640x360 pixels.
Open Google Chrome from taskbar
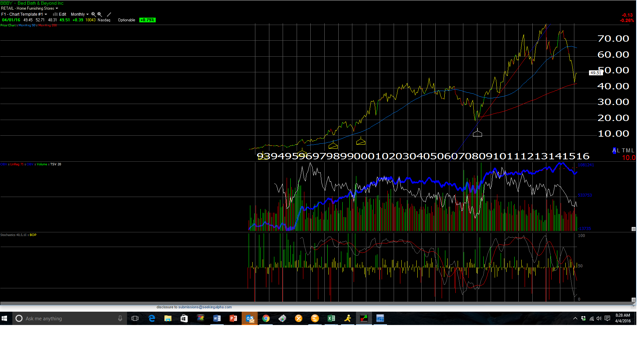[266, 318]
